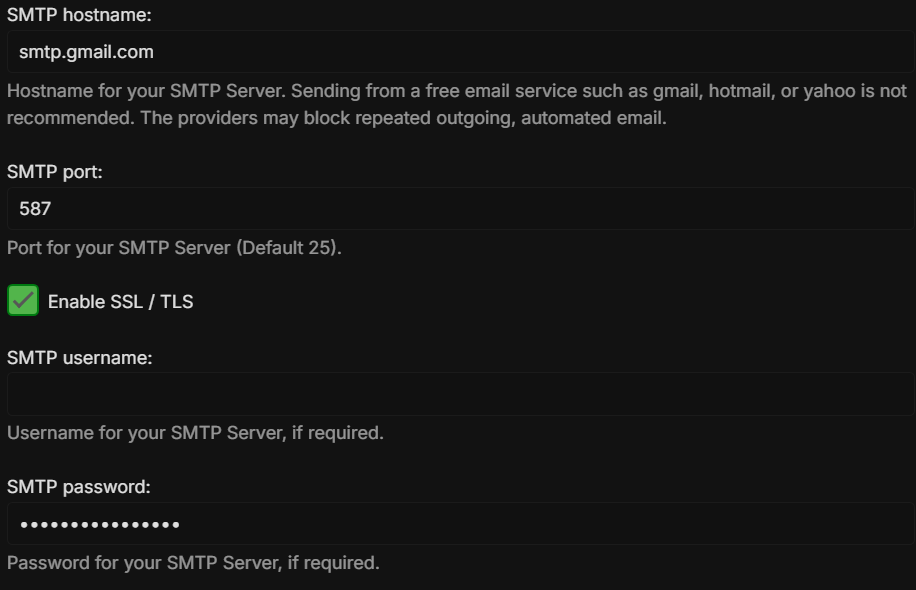Focus the SMTP hostname input field
The width and height of the screenshot is (916, 590).
(x=460, y=52)
